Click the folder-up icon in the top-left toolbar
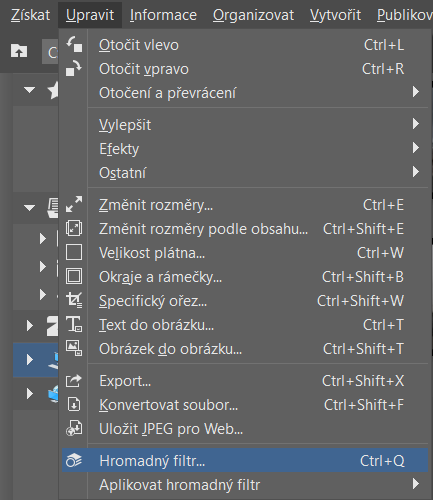Image resolution: width=433 pixels, height=500 pixels. 19,51
